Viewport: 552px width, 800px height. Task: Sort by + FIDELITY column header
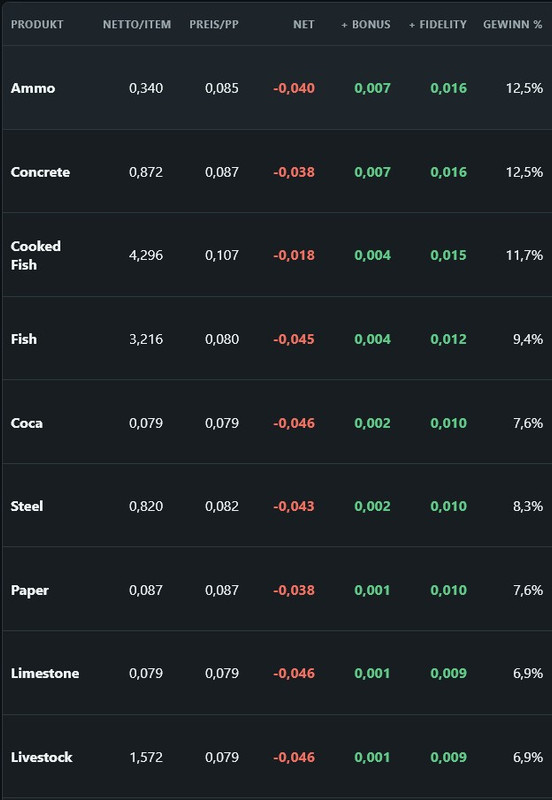click(x=438, y=24)
